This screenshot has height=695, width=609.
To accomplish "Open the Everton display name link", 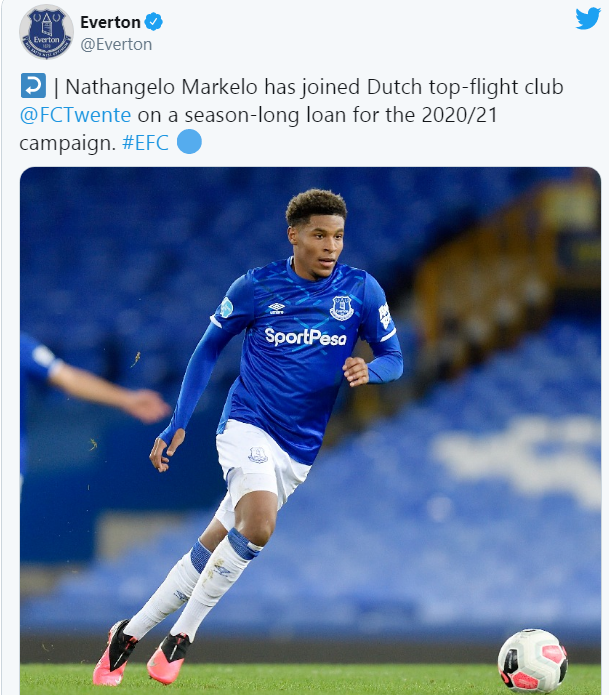I will click(x=109, y=22).
